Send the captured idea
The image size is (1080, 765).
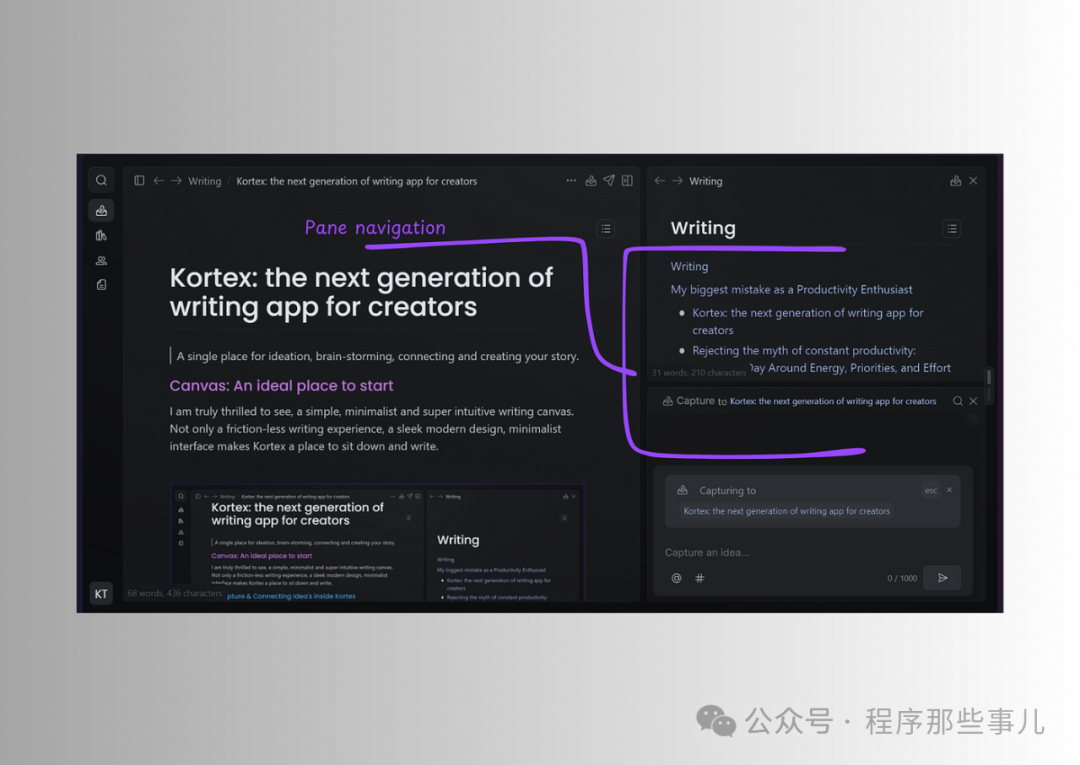[x=942, y=578]
